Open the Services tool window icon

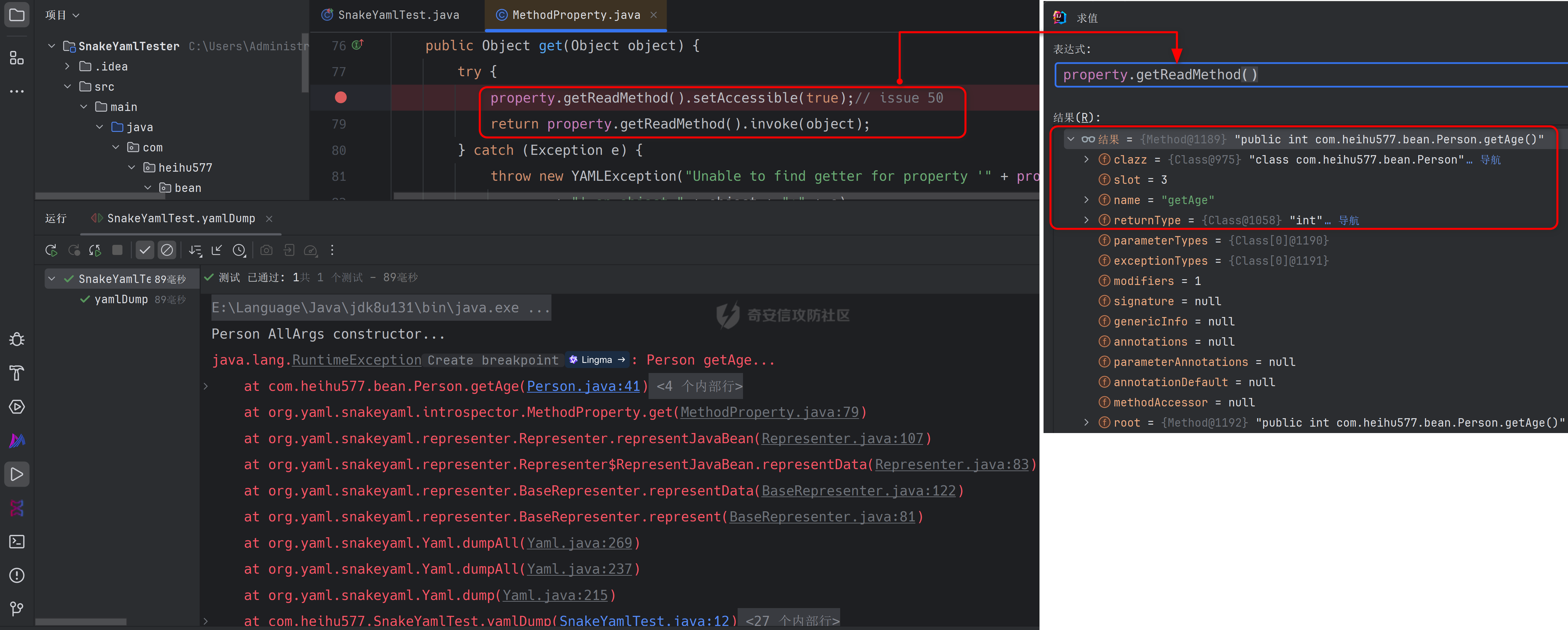17,407
